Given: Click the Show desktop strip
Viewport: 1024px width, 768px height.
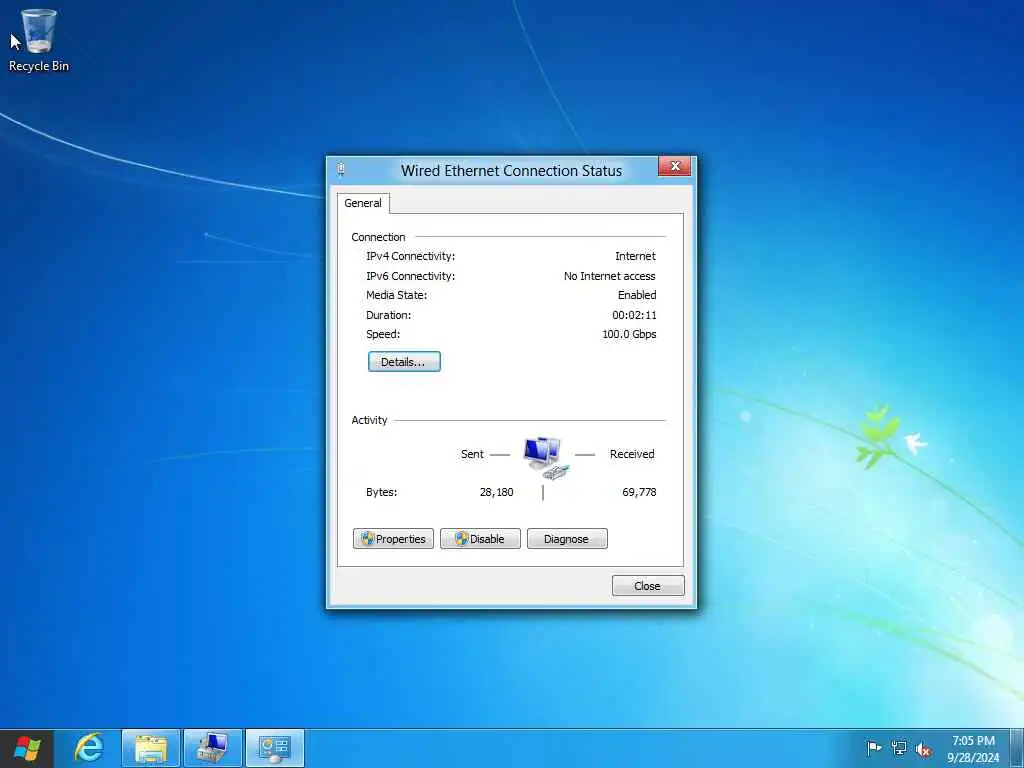Looking at the screenshot, I should 1017,749.
